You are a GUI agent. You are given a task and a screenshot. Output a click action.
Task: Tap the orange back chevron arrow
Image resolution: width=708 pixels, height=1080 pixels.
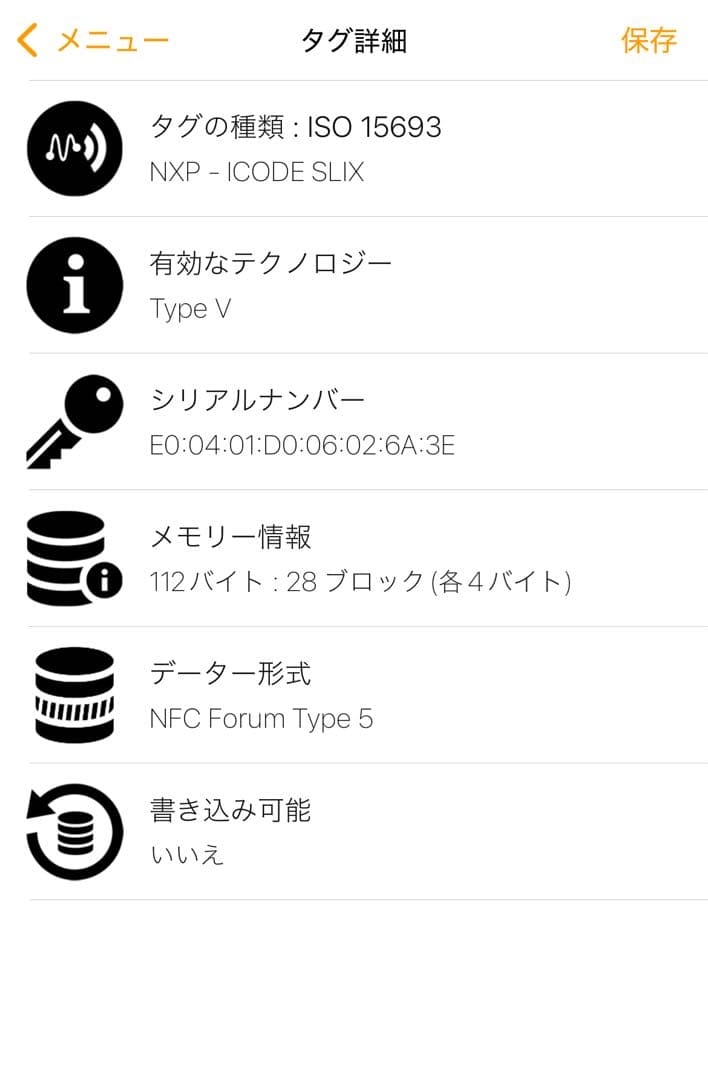pyautogui.click(x=28, y=40)
